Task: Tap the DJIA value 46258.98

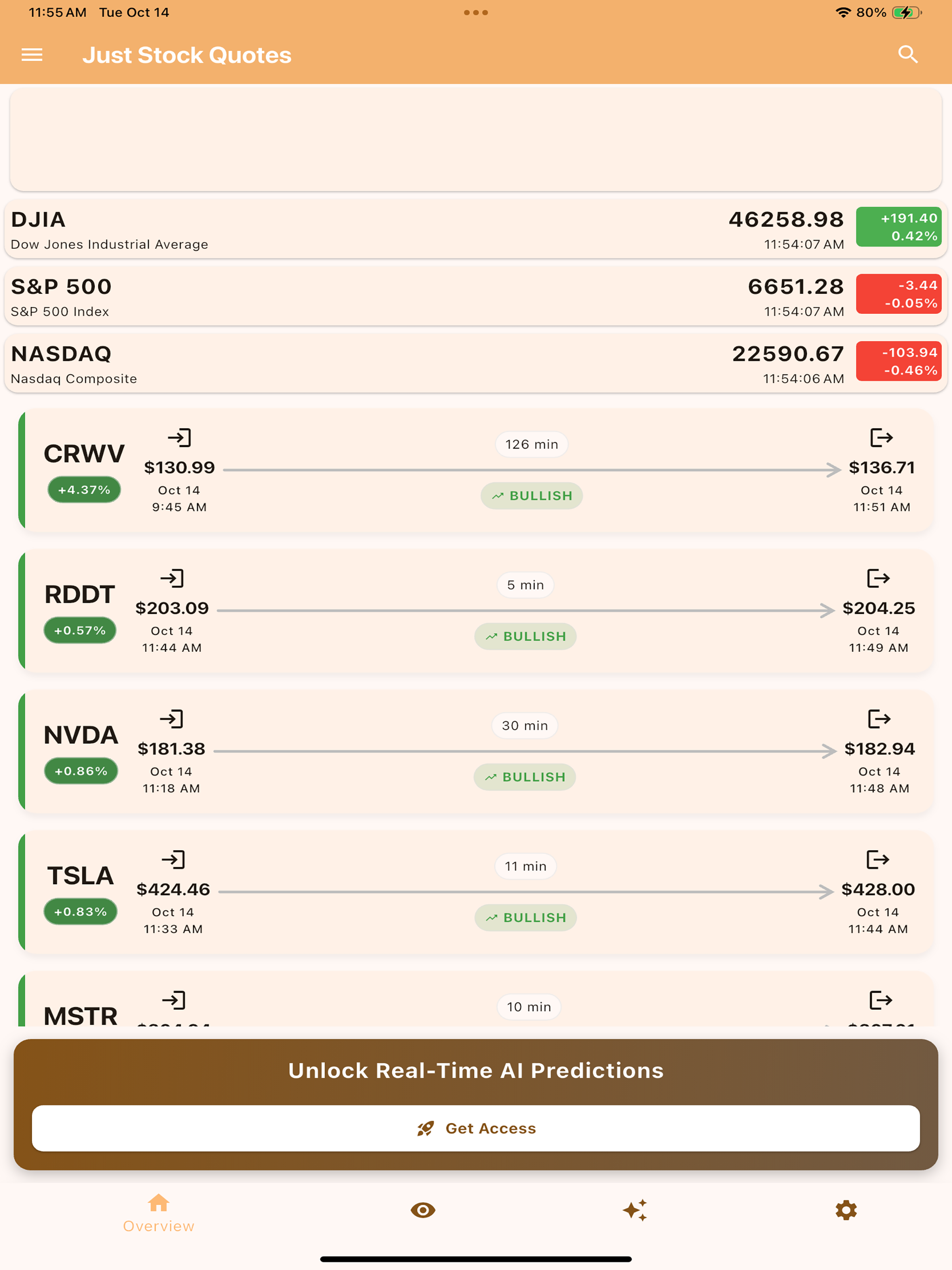Action: point(786,219)
